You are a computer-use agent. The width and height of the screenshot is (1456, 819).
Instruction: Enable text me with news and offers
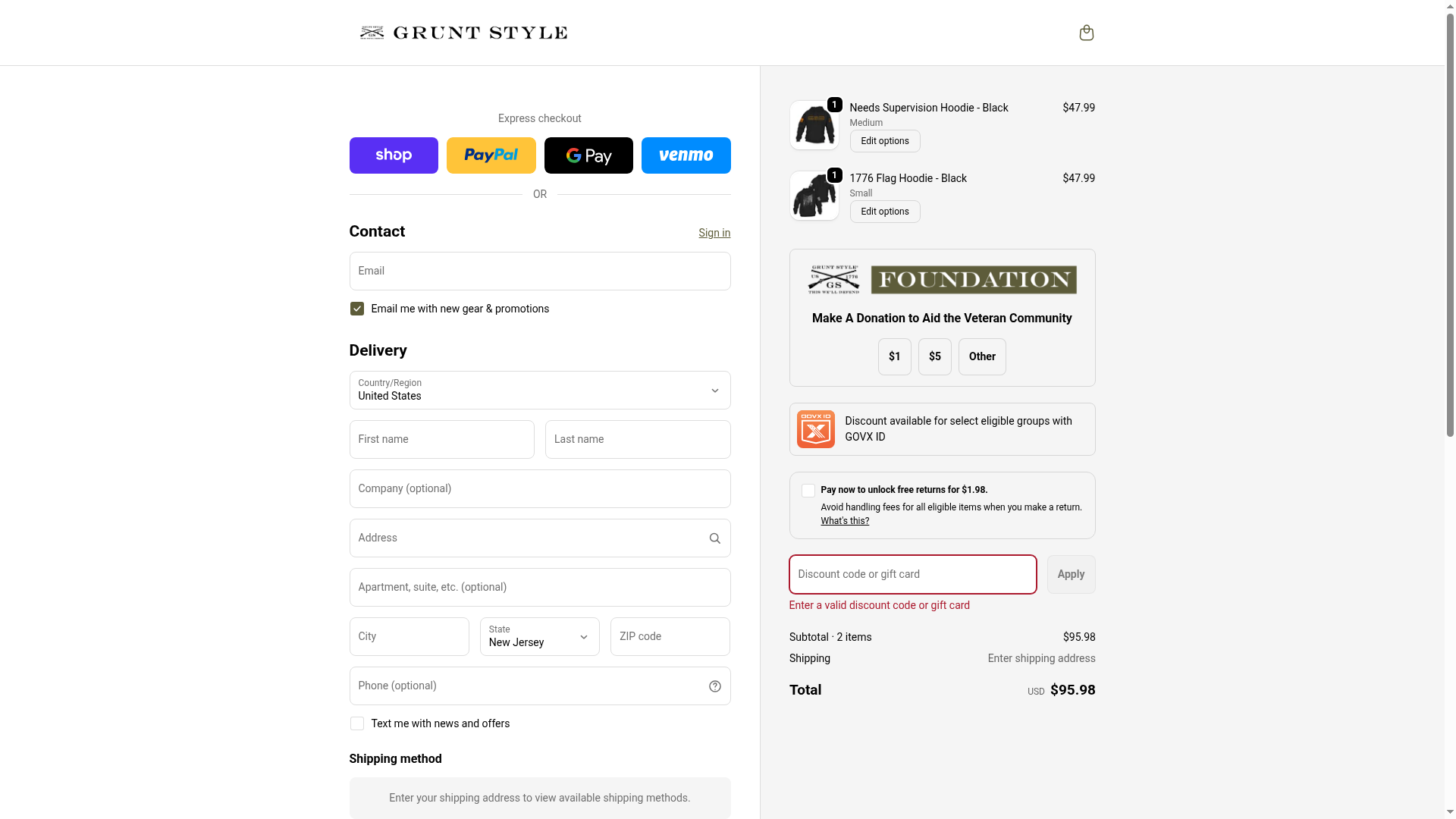tap(357, 723)
